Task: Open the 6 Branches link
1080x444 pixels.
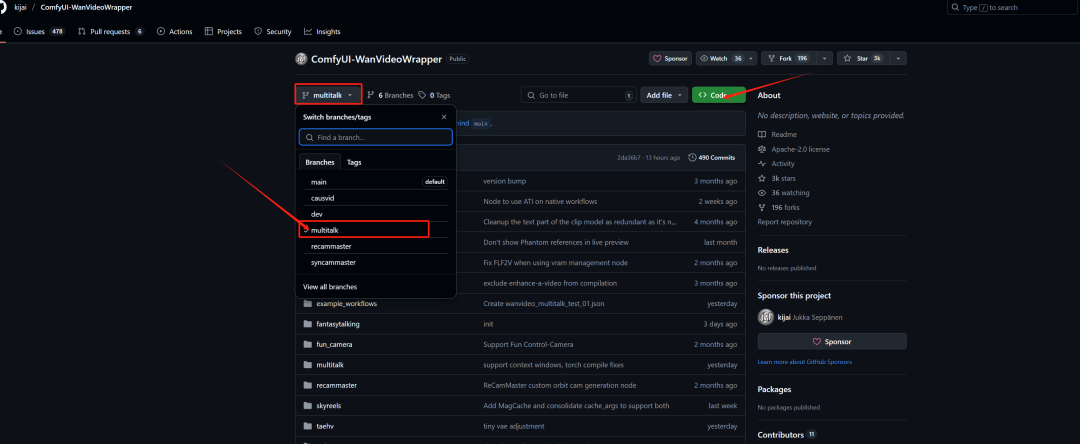Action: click(391, 95)
